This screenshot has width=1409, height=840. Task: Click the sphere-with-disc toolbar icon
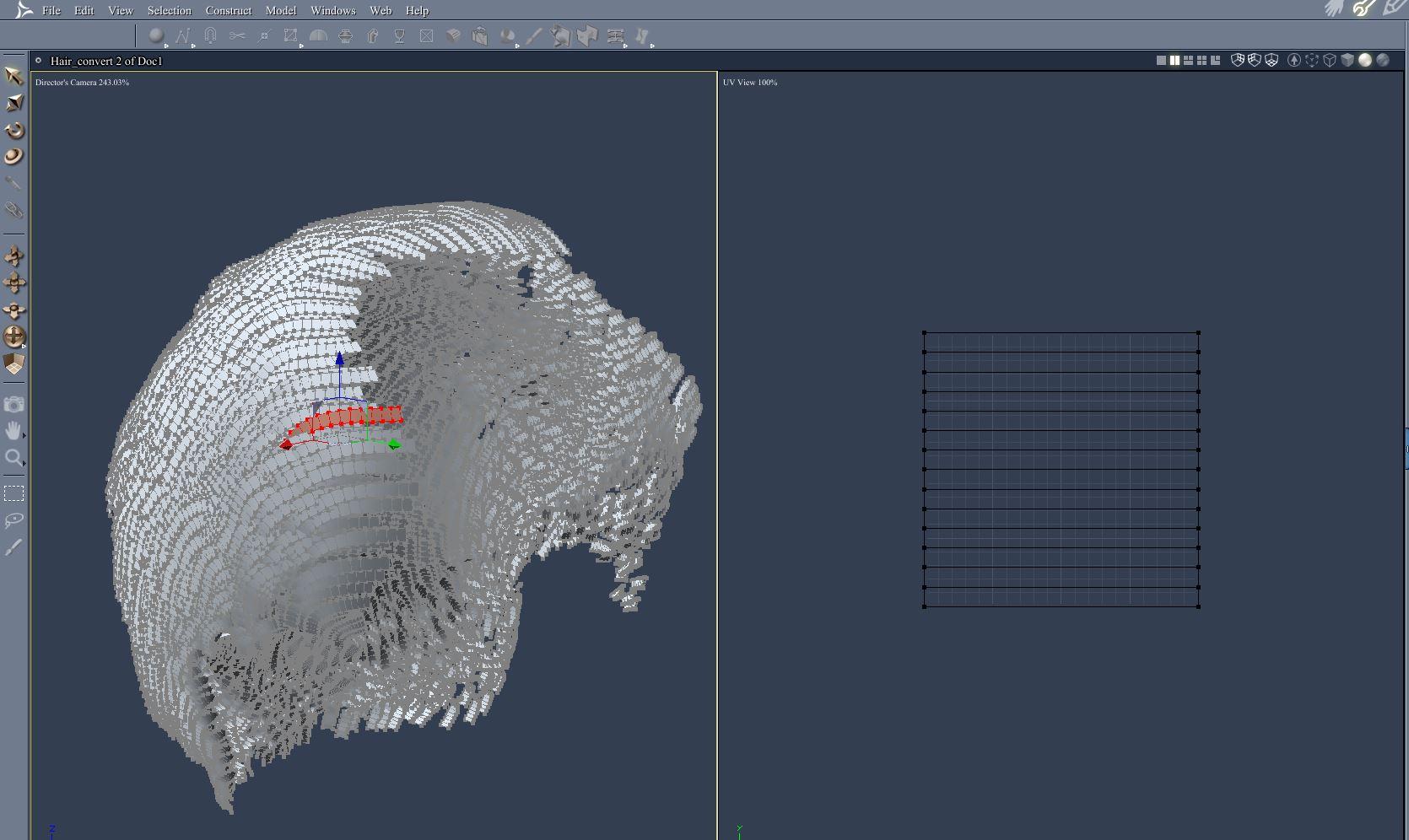pos(507,35)
